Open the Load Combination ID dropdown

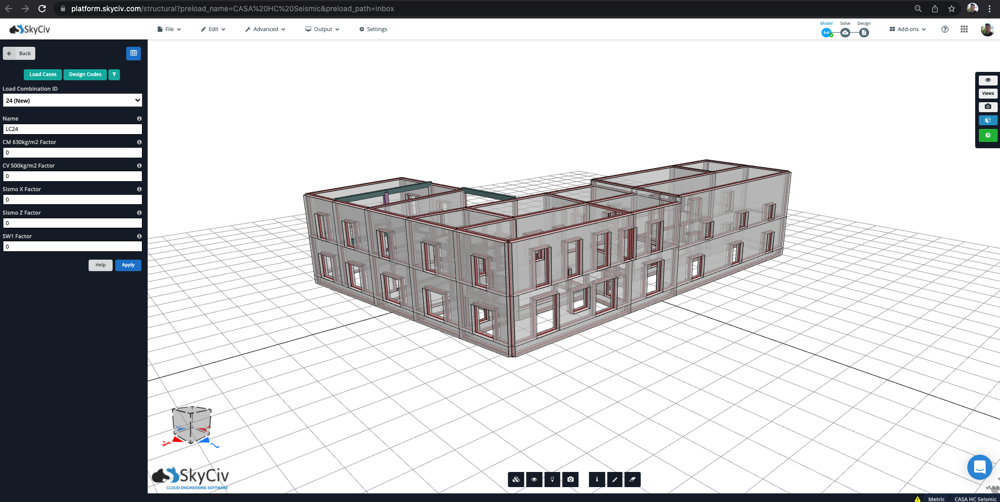72,100
